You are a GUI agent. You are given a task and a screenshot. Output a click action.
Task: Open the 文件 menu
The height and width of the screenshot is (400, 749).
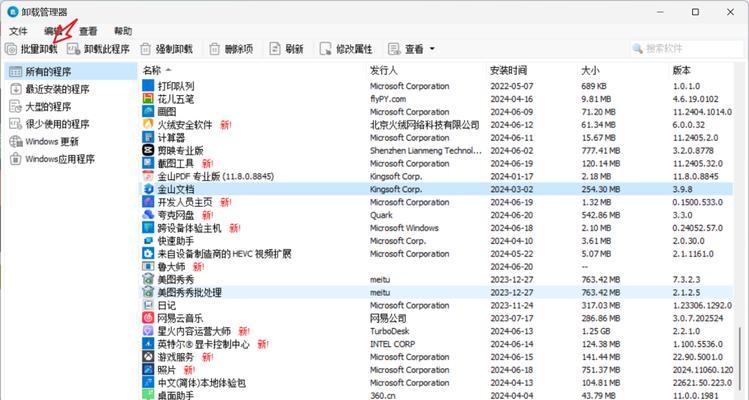tap(18, 31)
